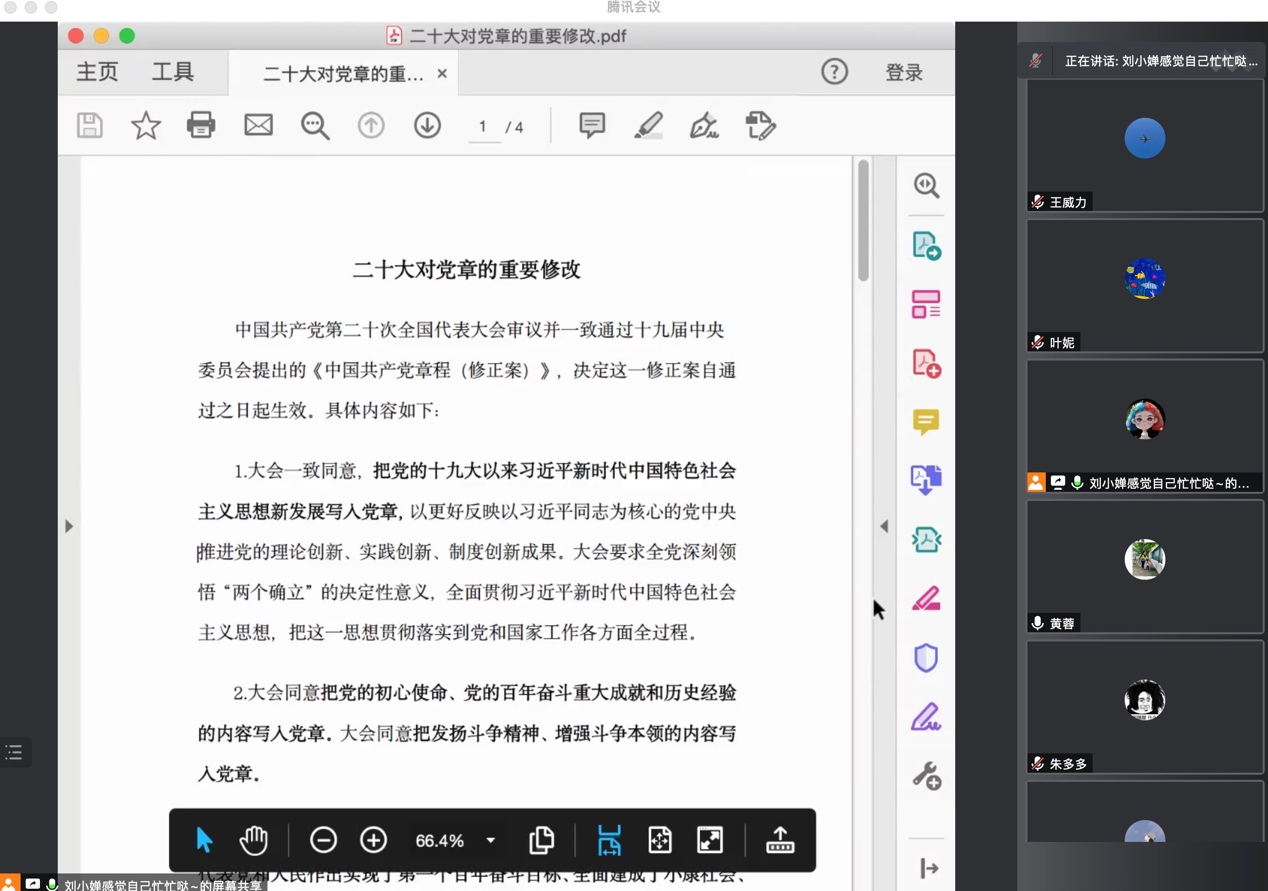This screenshot has width=1268, height=891.
Task: Activate the arrow selection tool
Action: click(x=204, y=840)
